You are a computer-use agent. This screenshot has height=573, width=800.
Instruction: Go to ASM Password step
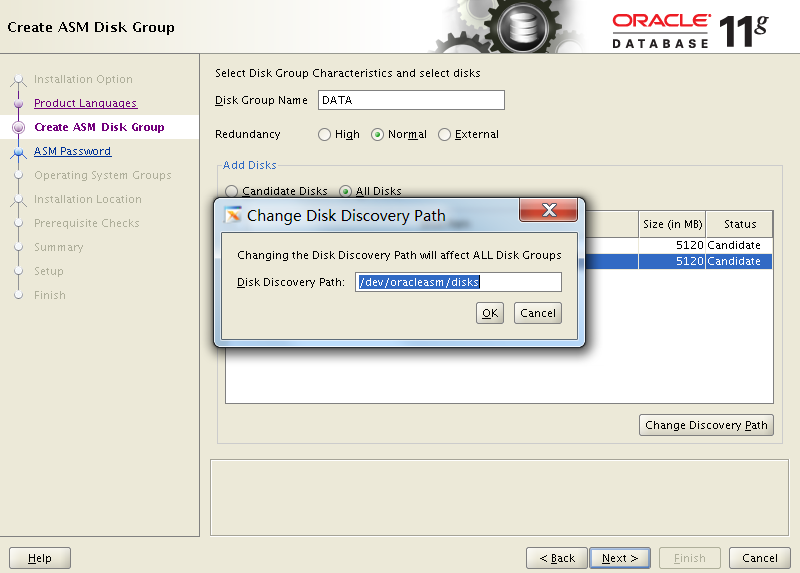[72, 151]
